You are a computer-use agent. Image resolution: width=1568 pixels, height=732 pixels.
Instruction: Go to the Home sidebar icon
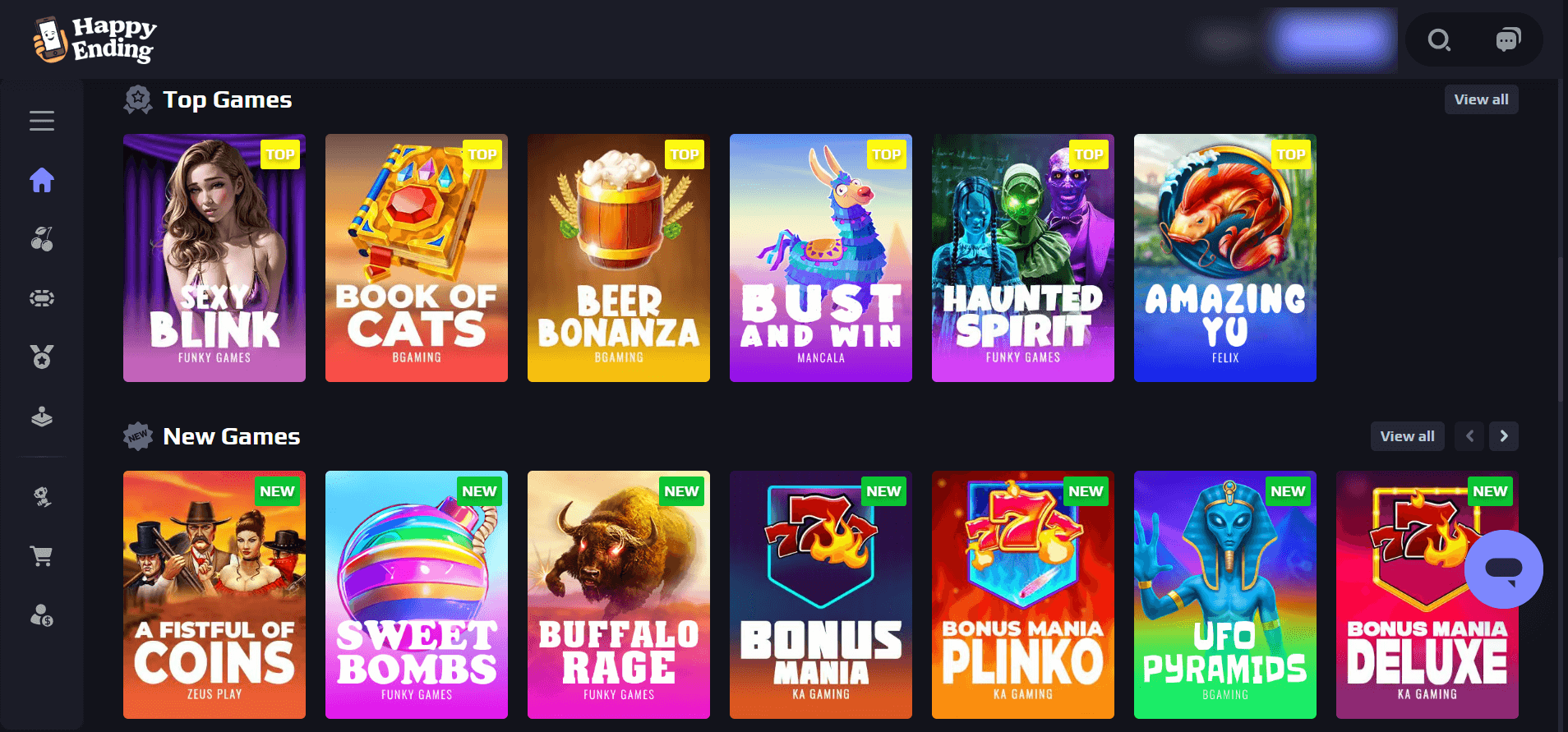click(x=42, y=180)
